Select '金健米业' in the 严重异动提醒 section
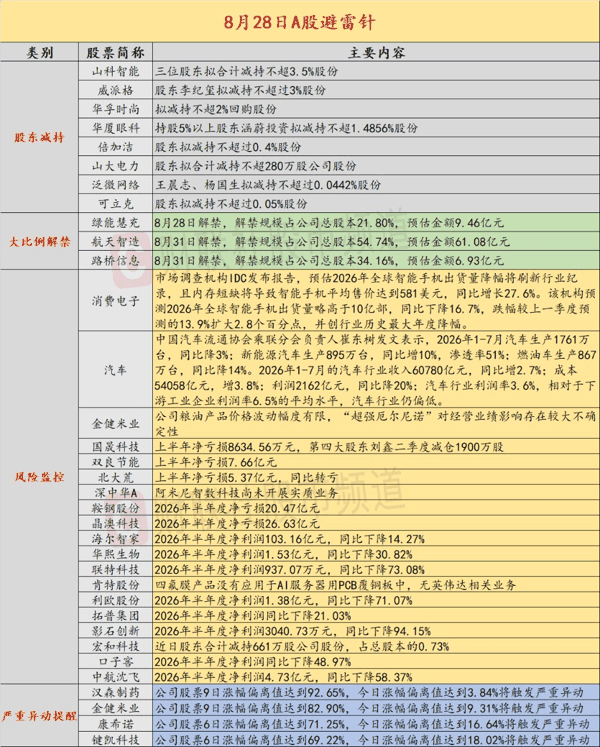The width and height of the screenshot is (600, 747). tap(115, 708)
